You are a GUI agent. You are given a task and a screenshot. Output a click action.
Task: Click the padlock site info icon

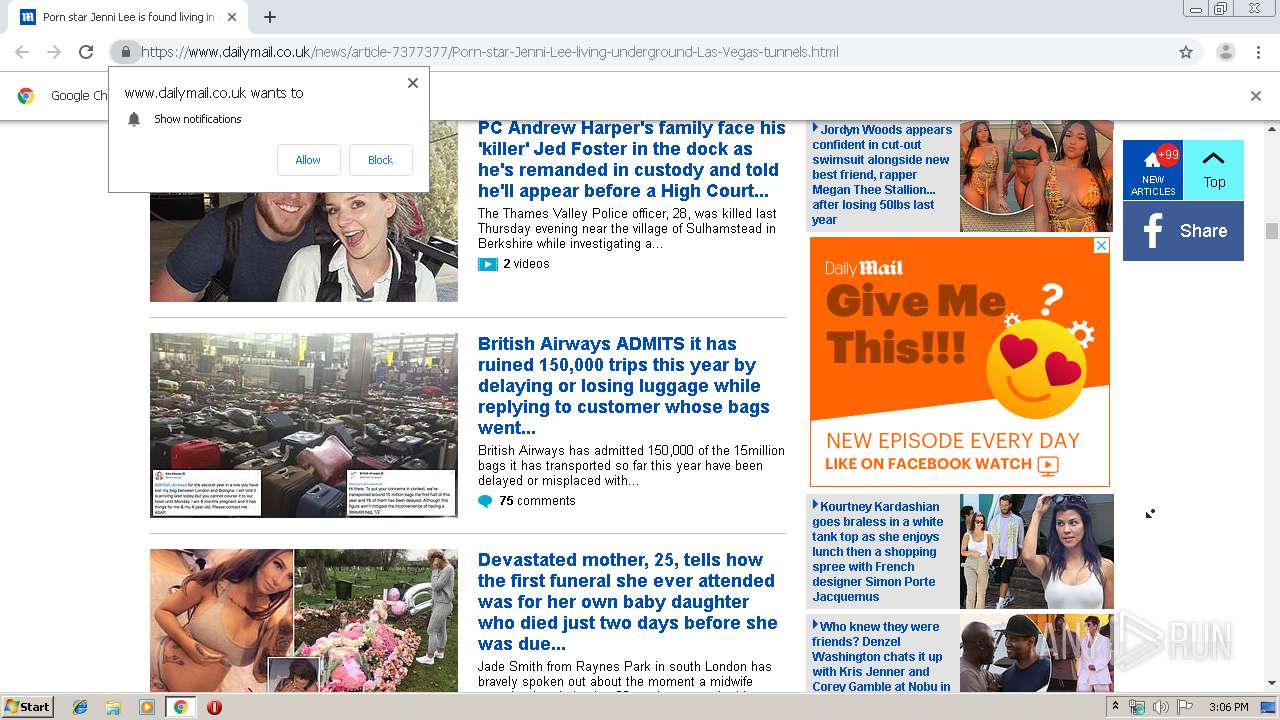(125, 52)
